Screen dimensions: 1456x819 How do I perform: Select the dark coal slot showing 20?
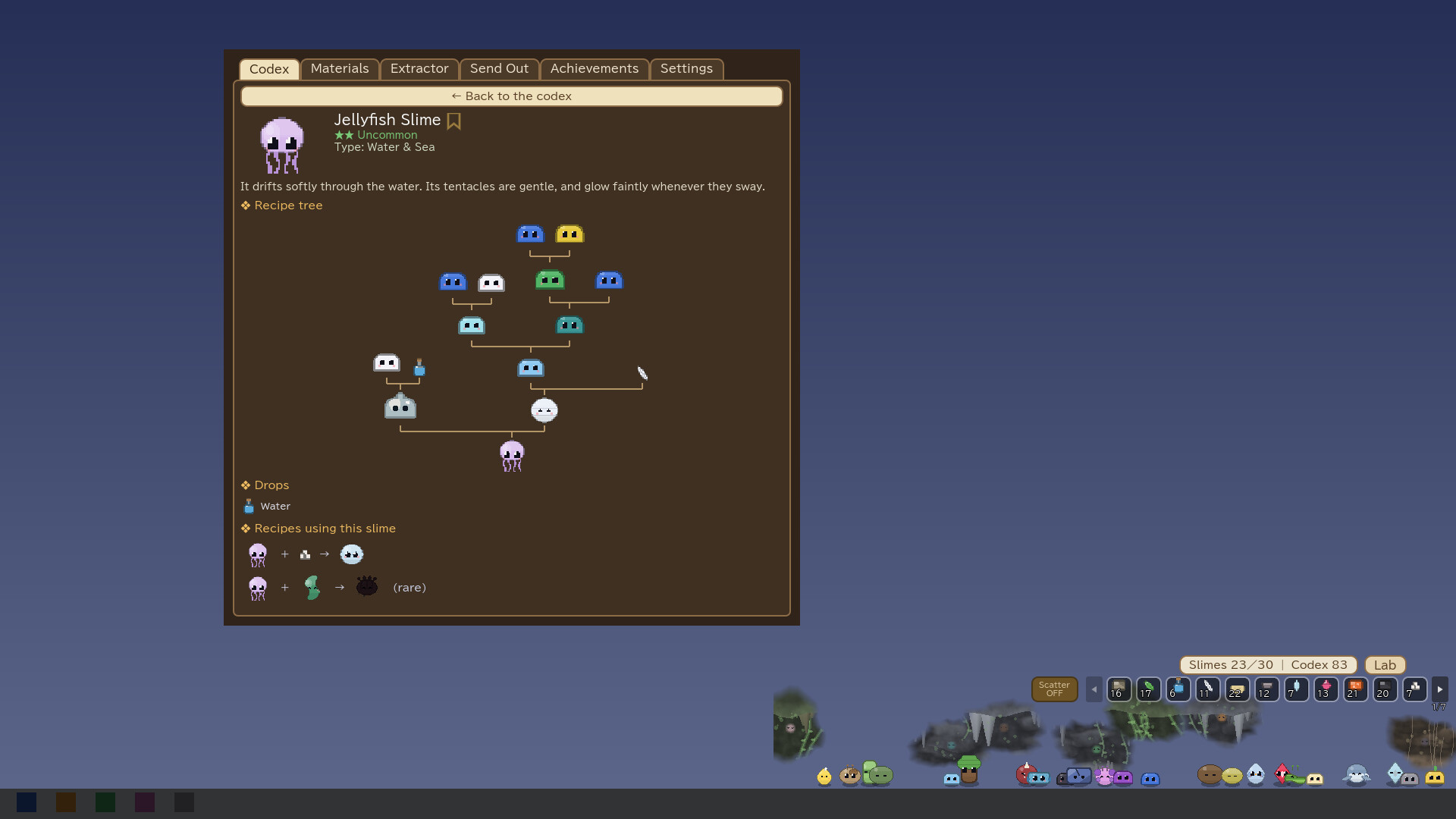1385,689
